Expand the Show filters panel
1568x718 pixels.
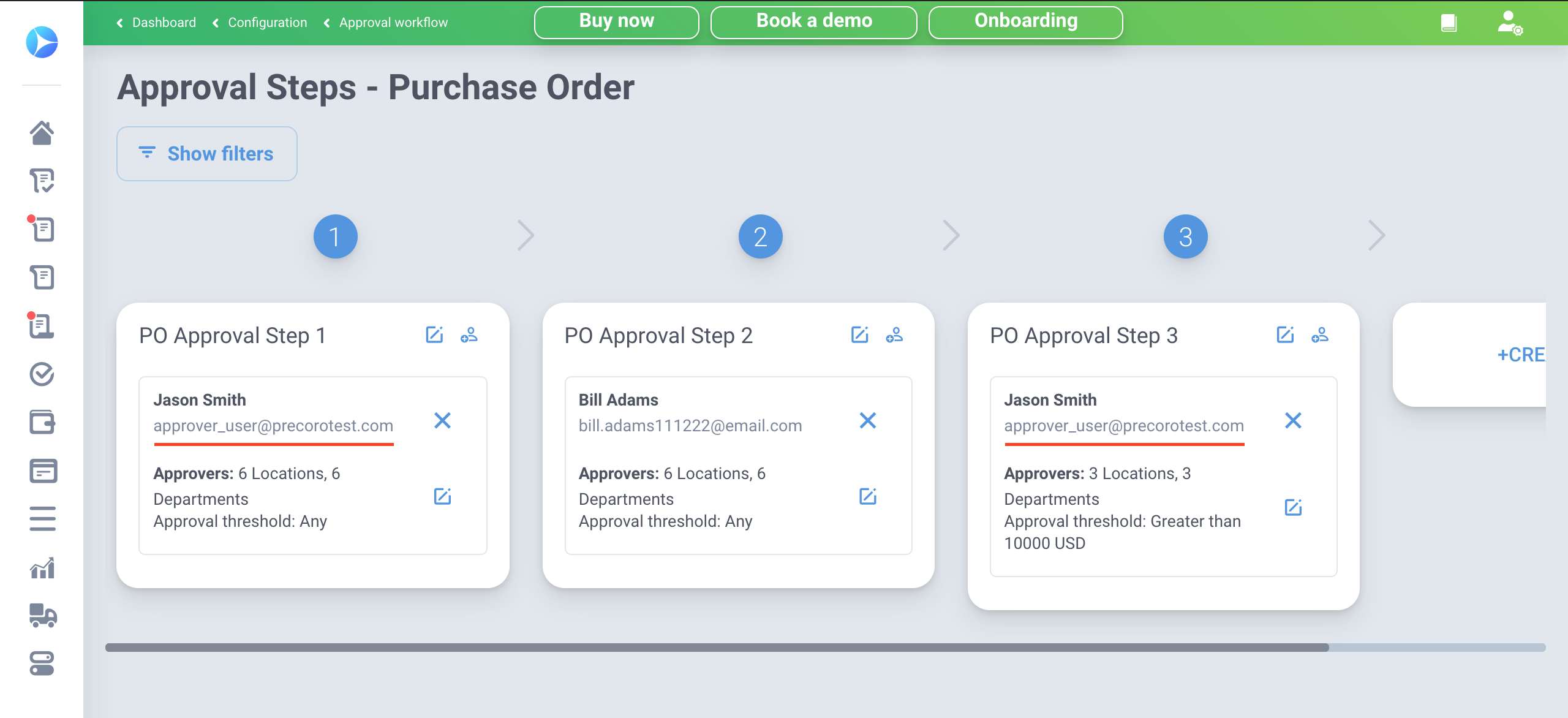207,154
